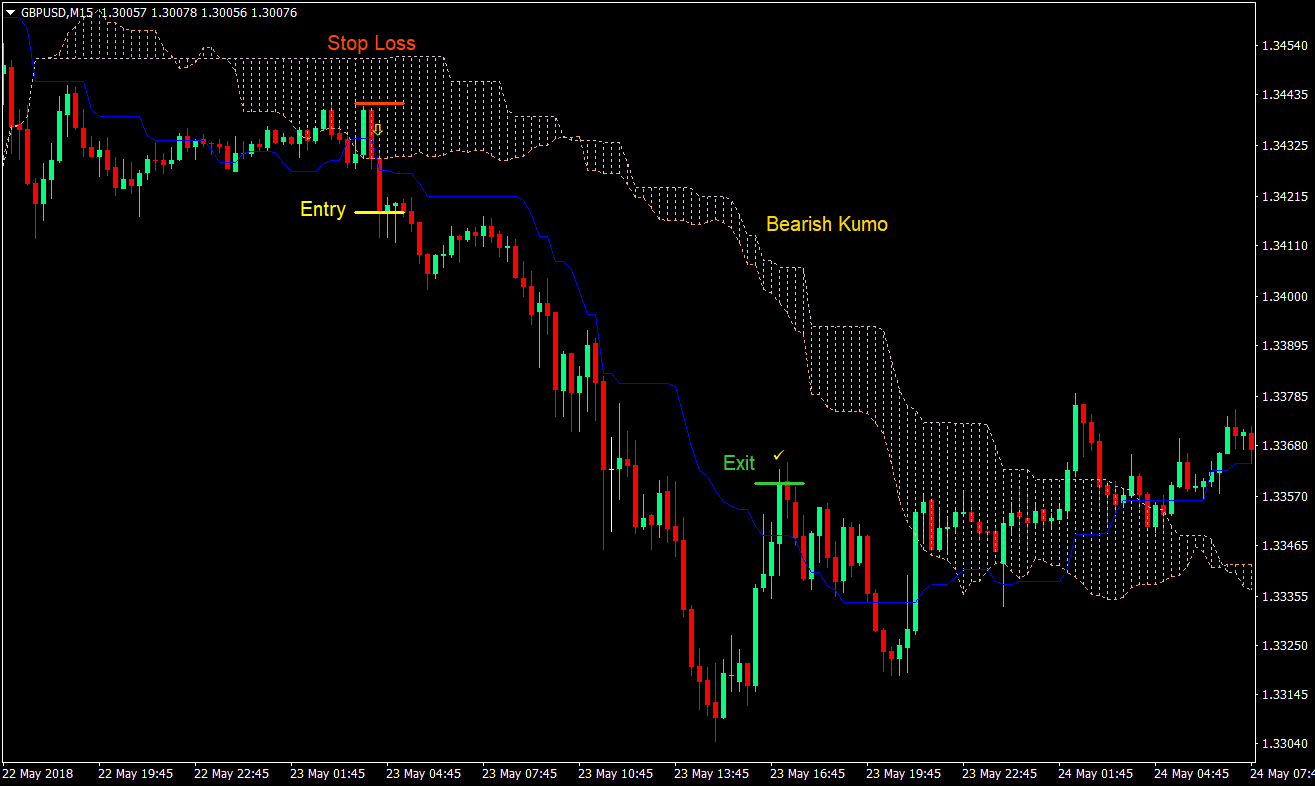Image resolution: width=1315 pixels, height=786 pixels.
Task: Click the Exit text label
Action: tap(738, 463)
